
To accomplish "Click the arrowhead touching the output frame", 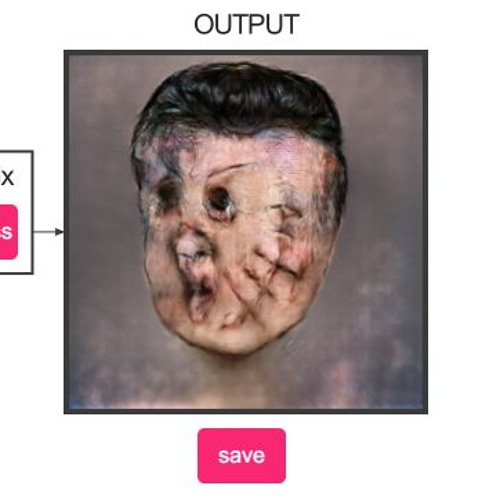I will pos(60,232).
